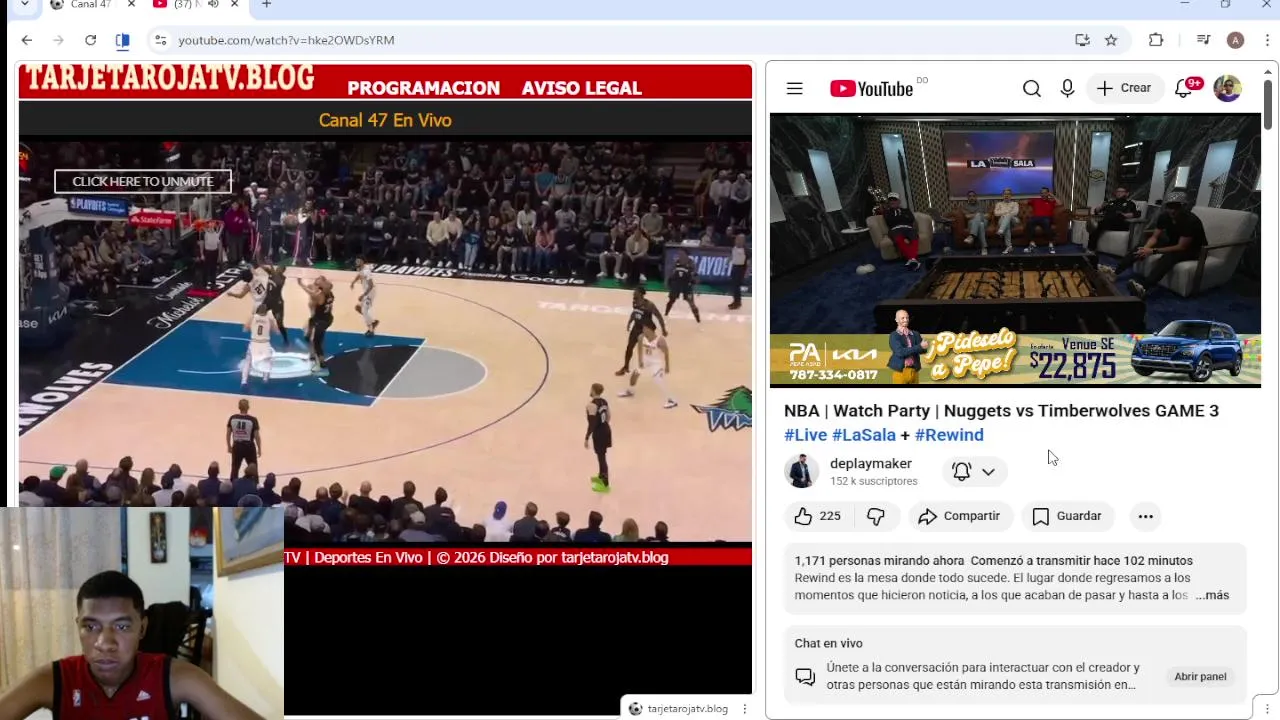The image size is (1280, 720).
Task: Open deplaymaker channel name link
Action: 870,463
